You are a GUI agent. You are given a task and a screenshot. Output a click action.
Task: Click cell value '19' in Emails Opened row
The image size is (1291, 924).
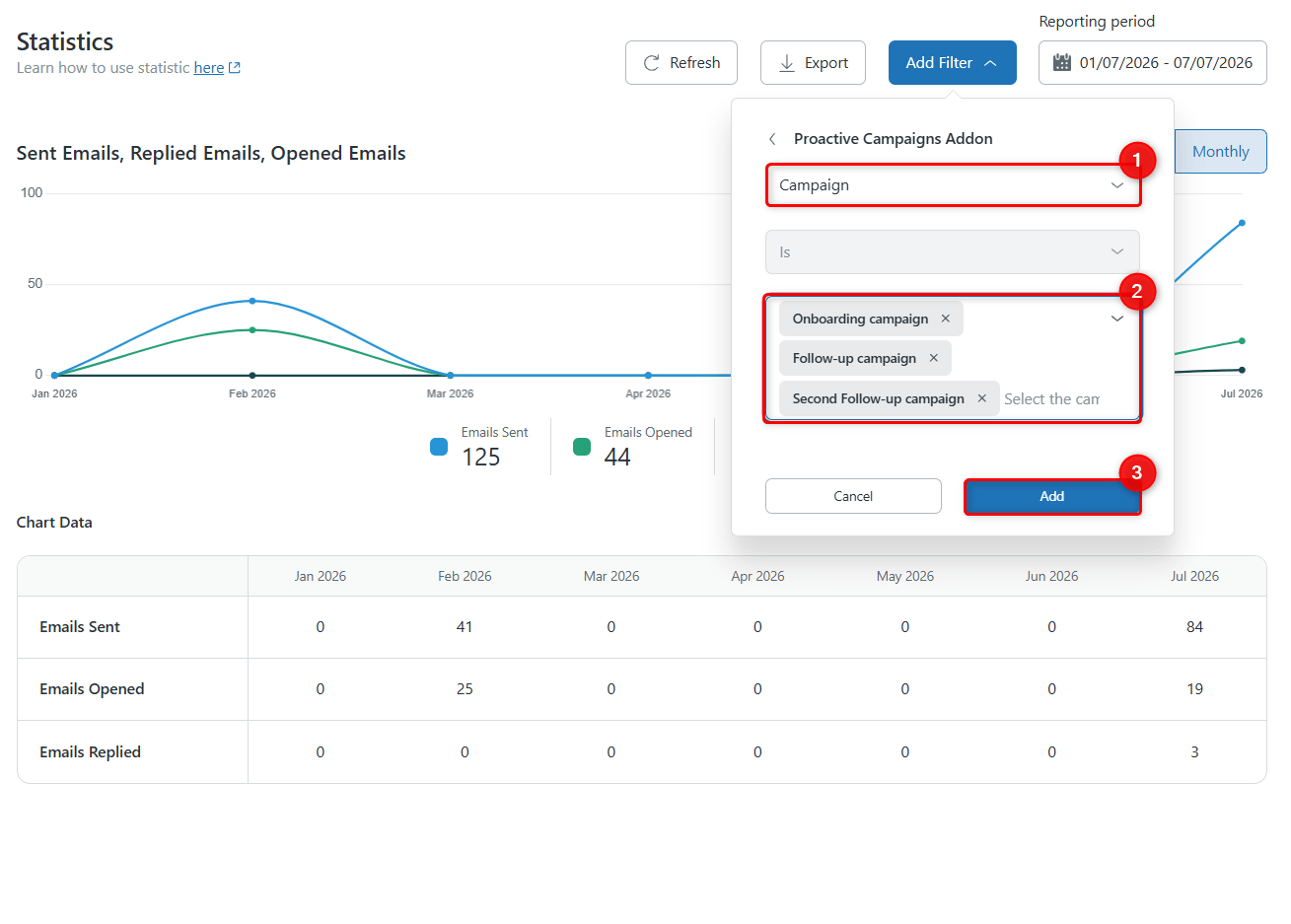pyautogui.click(x=1194, y=689)
